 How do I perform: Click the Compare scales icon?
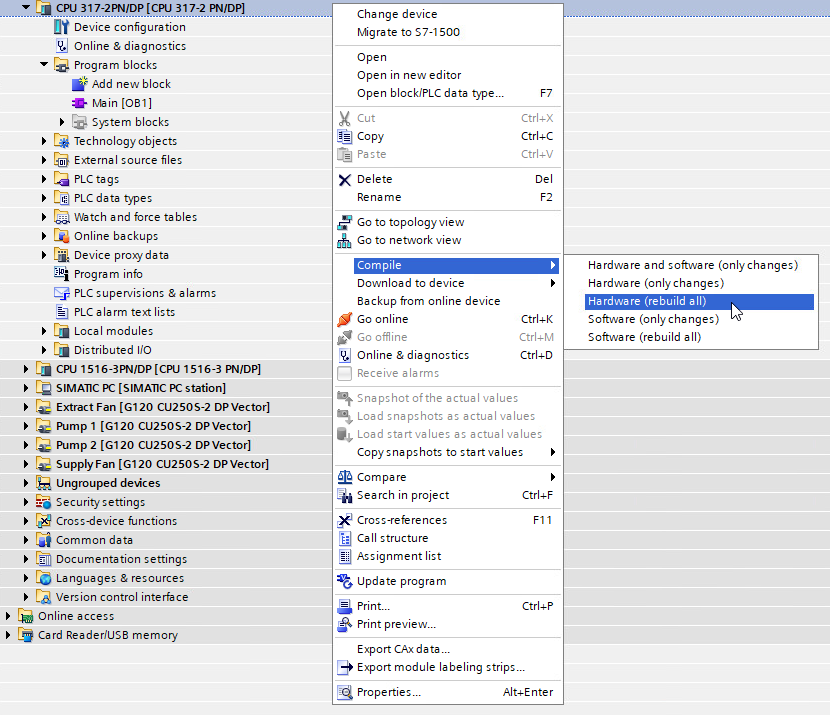pyautogui.click(x=345, y=477)
